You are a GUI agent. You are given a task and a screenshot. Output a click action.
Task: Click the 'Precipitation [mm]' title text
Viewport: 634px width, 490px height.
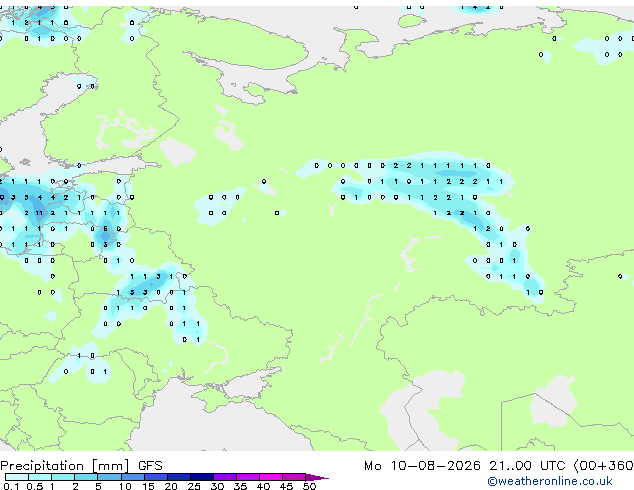tap(65, 466)
